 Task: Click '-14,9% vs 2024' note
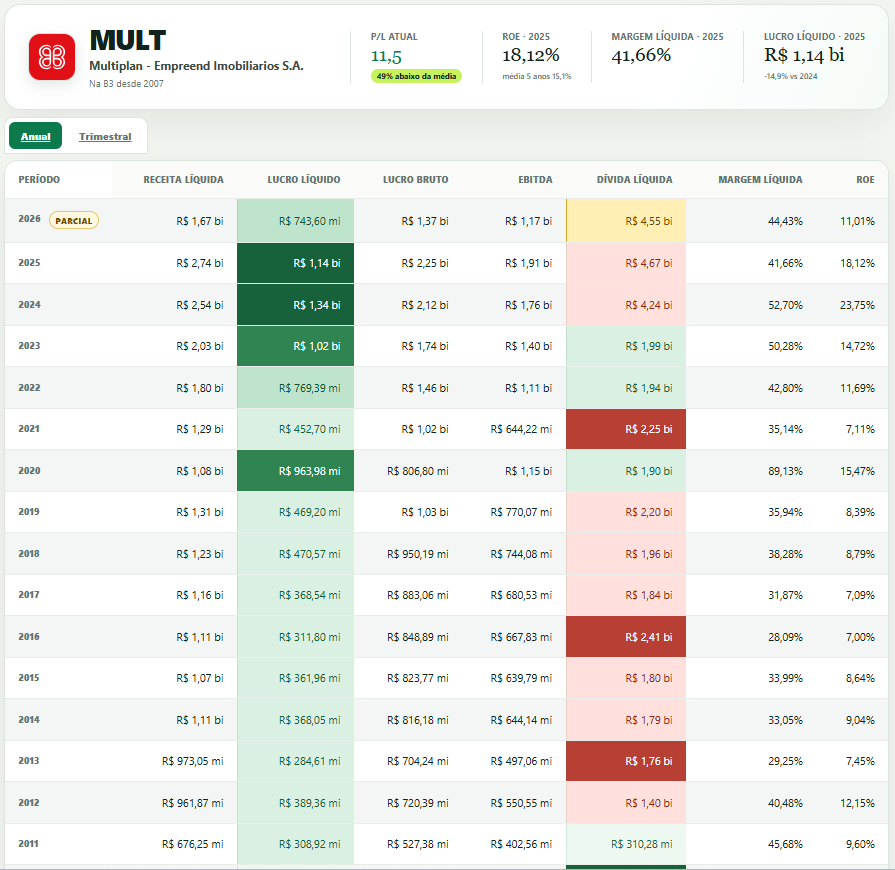pos(791,76)
